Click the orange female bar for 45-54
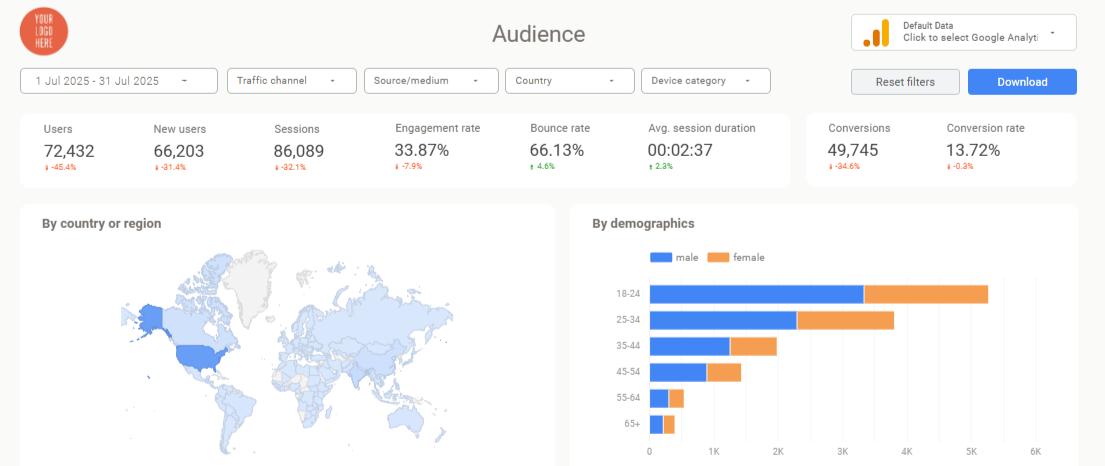 [724, 372]
